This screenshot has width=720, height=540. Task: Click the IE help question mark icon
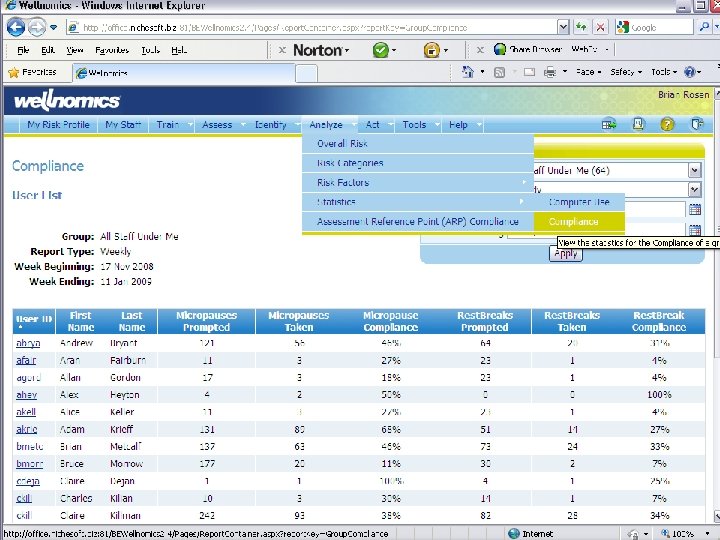click(x=689, y=72)
